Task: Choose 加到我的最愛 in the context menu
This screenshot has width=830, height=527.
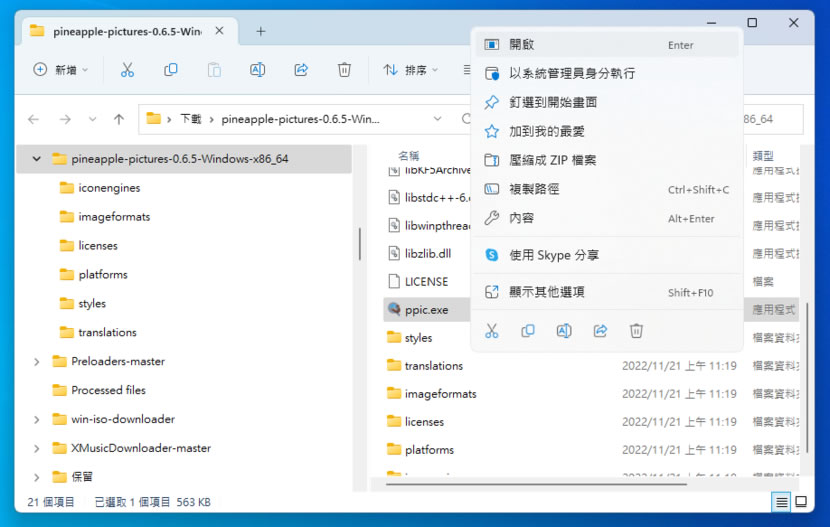Action: pos(607,131)
